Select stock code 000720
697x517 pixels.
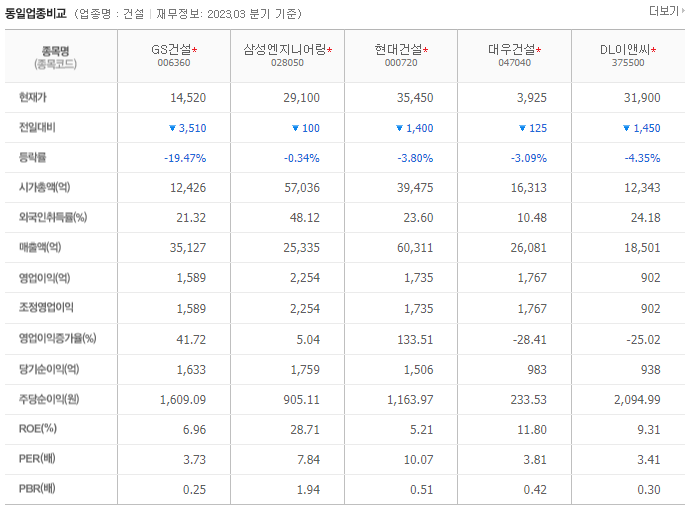click(x=401, y=63)
